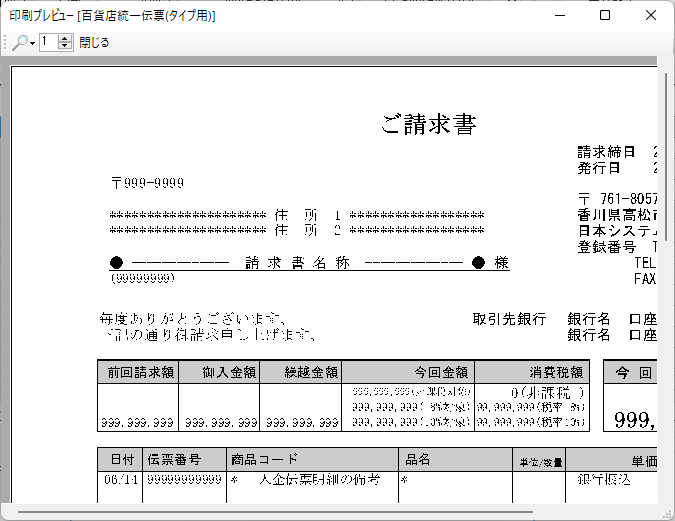
Task: Click the 請求締日 label
Action: click(606, 152)
